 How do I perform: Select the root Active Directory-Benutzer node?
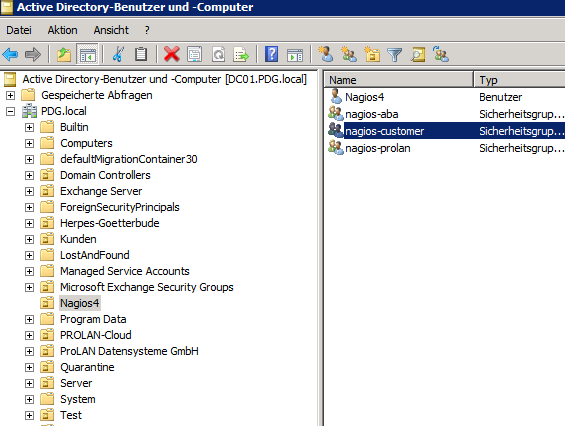click(165, 79)
